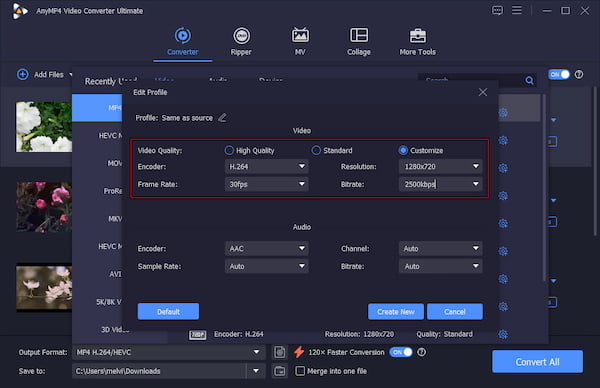Click the search magnifier icon

[x=529, y=80]
